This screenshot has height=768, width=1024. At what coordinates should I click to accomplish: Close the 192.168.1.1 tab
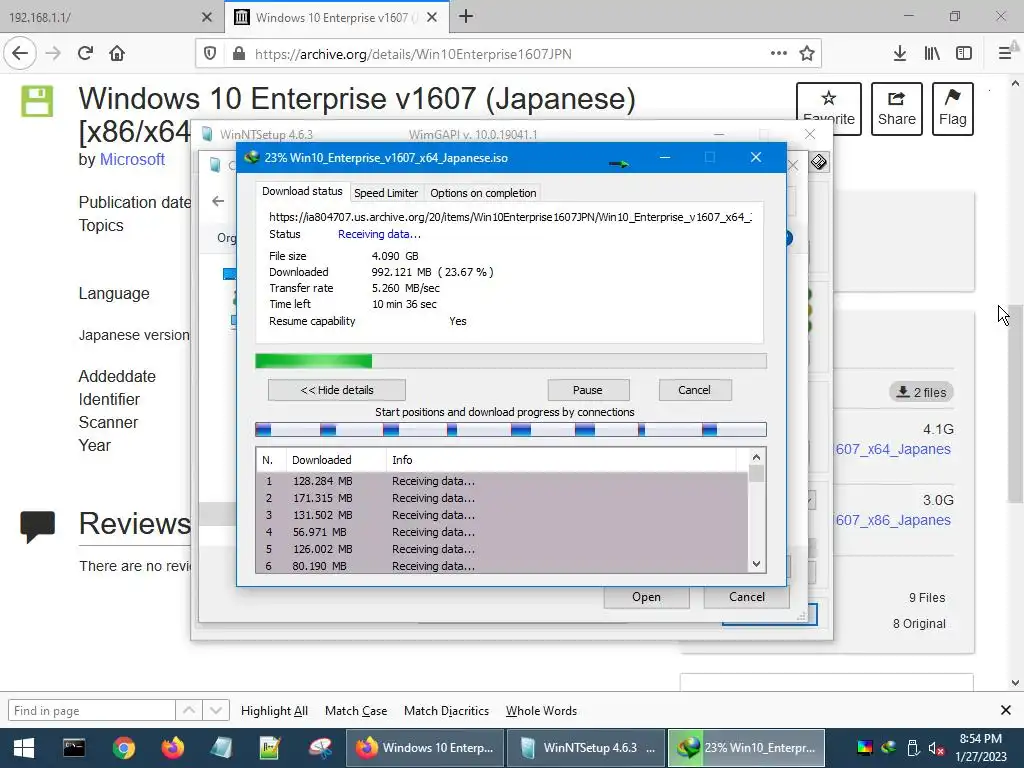click(206, 17)
